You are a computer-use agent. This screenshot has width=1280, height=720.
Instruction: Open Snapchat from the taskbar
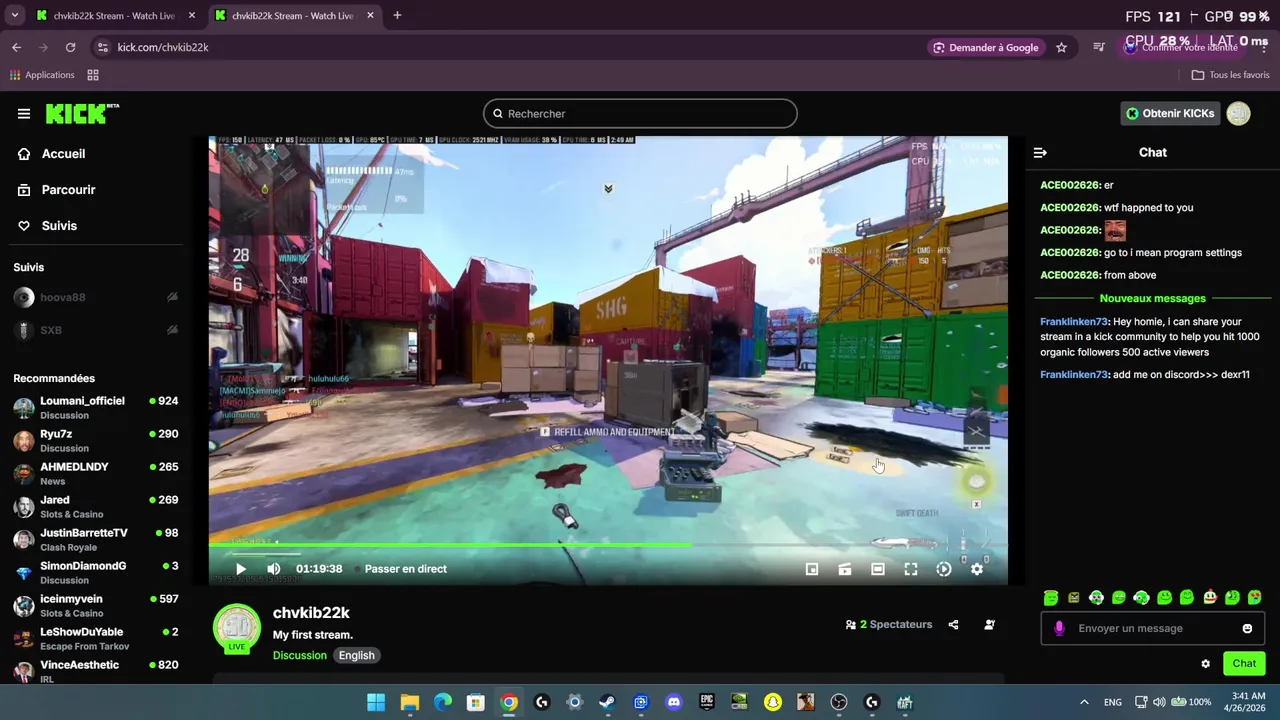click(x=772, y=702)
